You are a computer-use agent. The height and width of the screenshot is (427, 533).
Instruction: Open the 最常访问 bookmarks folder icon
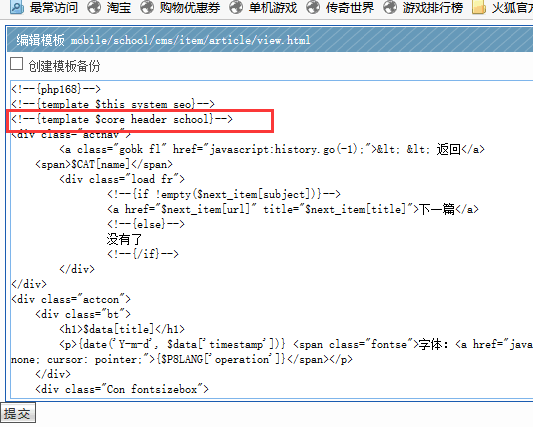click(16, 7)
